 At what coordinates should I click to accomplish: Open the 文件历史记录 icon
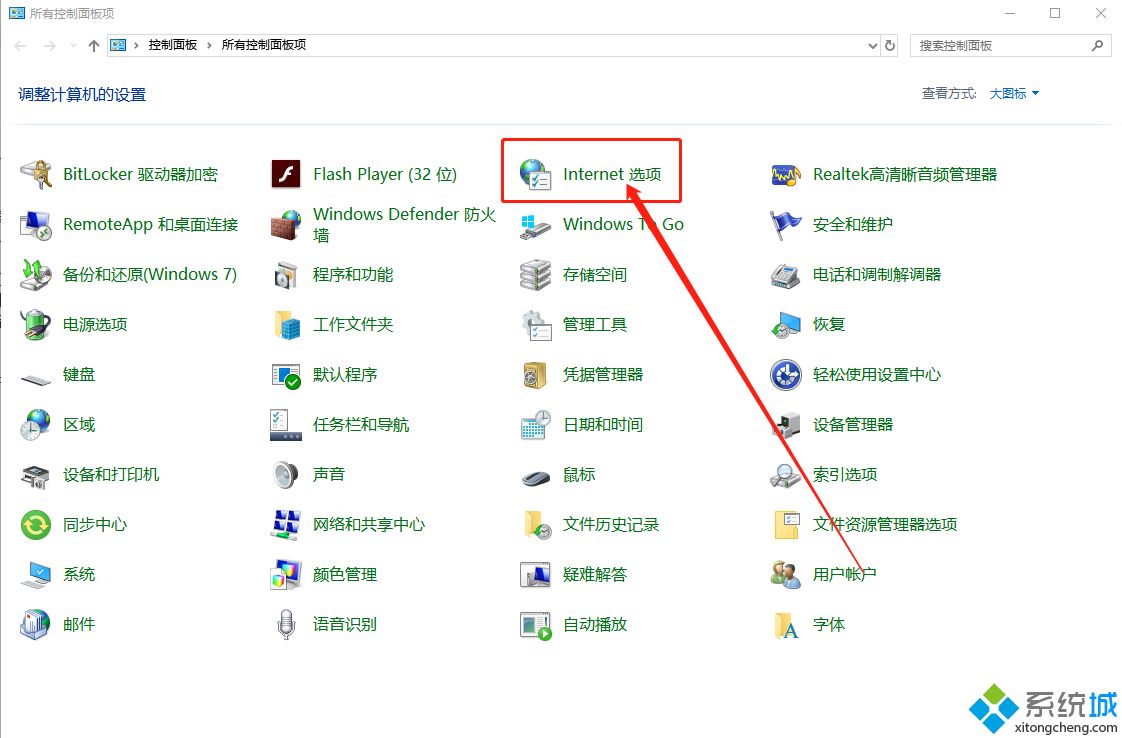[537, 525]
